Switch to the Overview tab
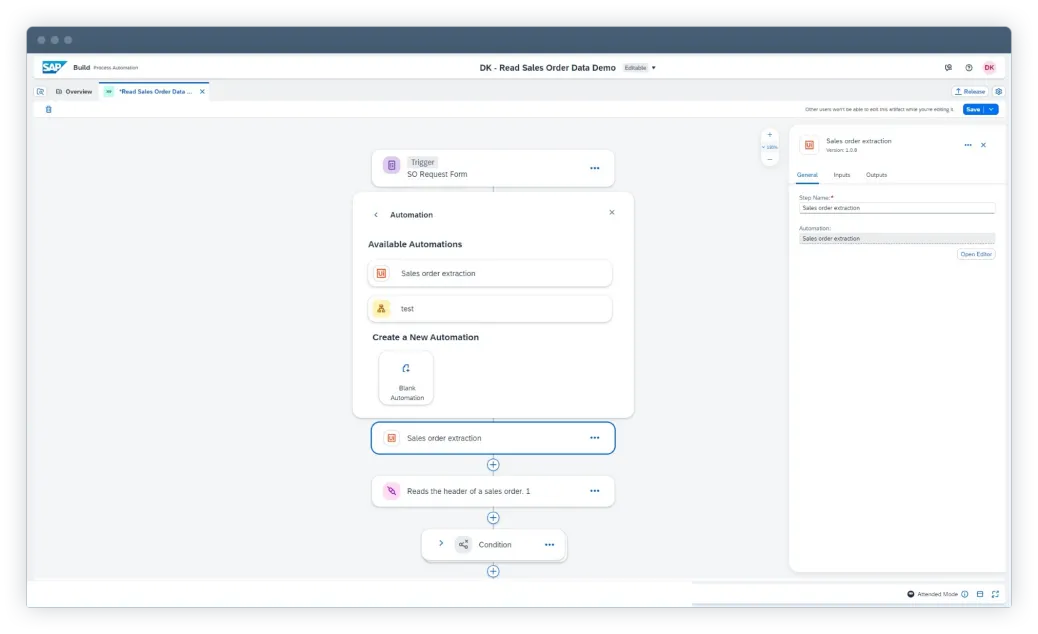 72,90
